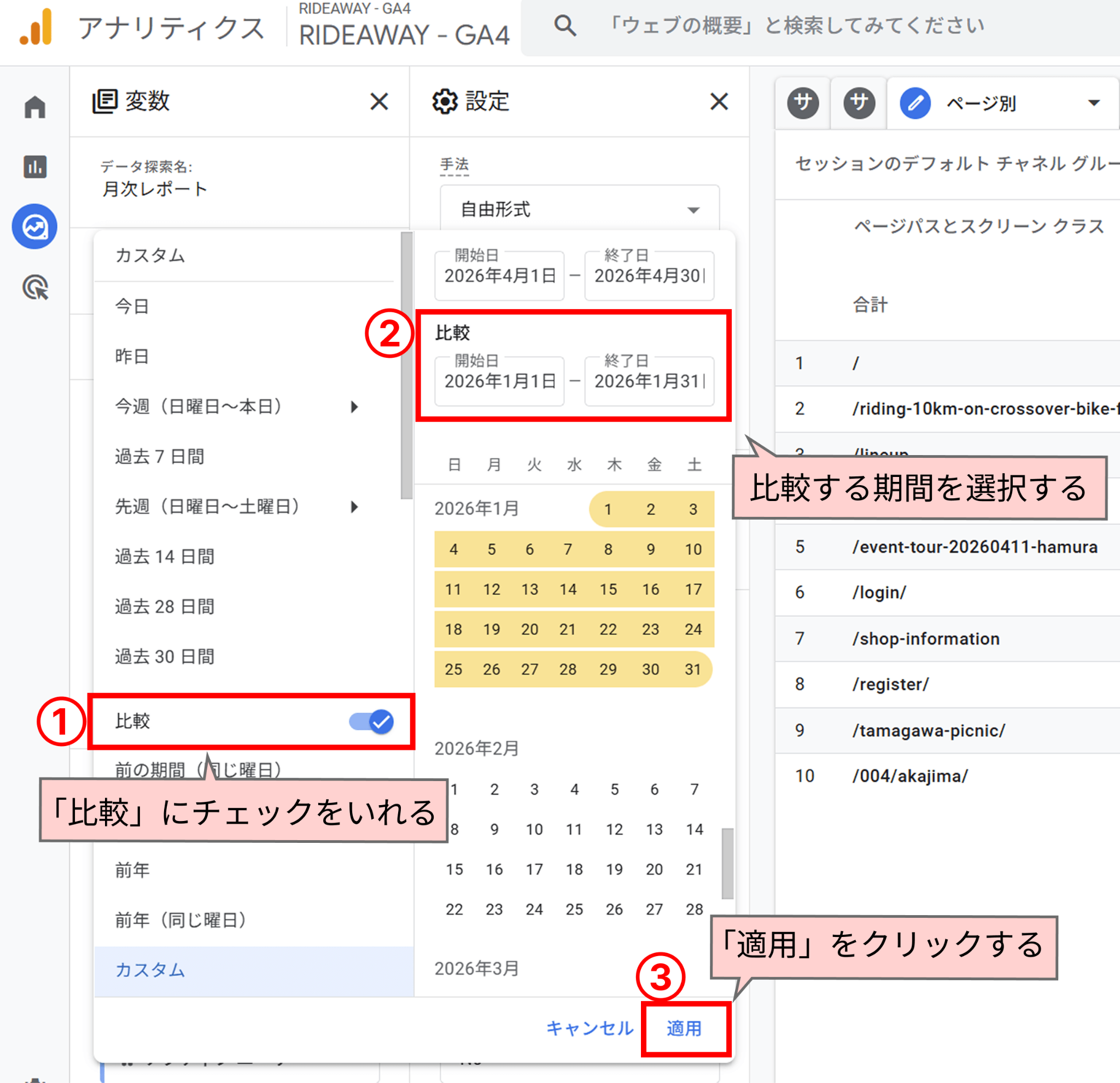This screenshot has height=1083, width=1120.
Task: Click the 適用 button
Action: 685,1028
